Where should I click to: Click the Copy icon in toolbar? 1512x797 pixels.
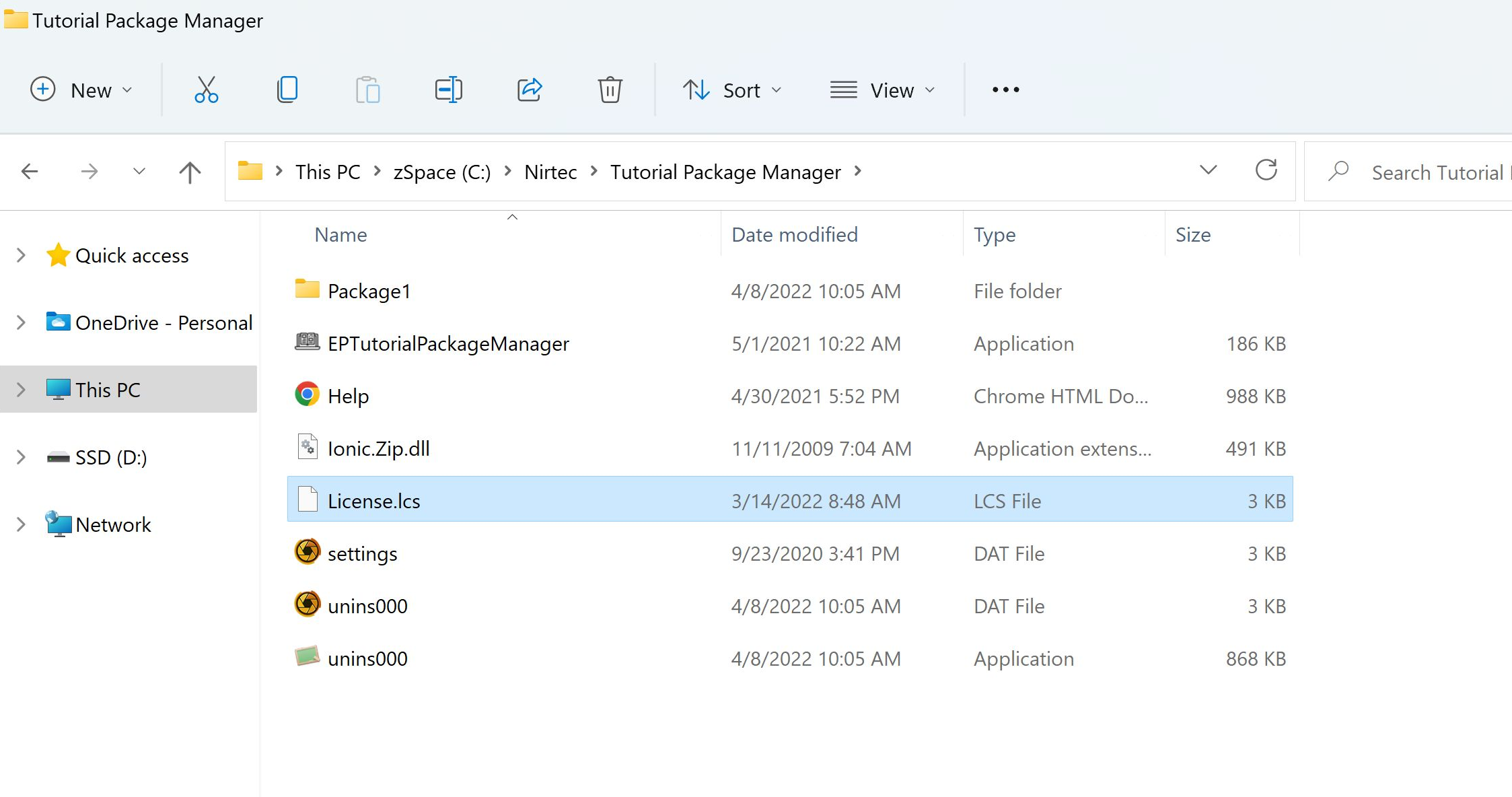point(287,90)
